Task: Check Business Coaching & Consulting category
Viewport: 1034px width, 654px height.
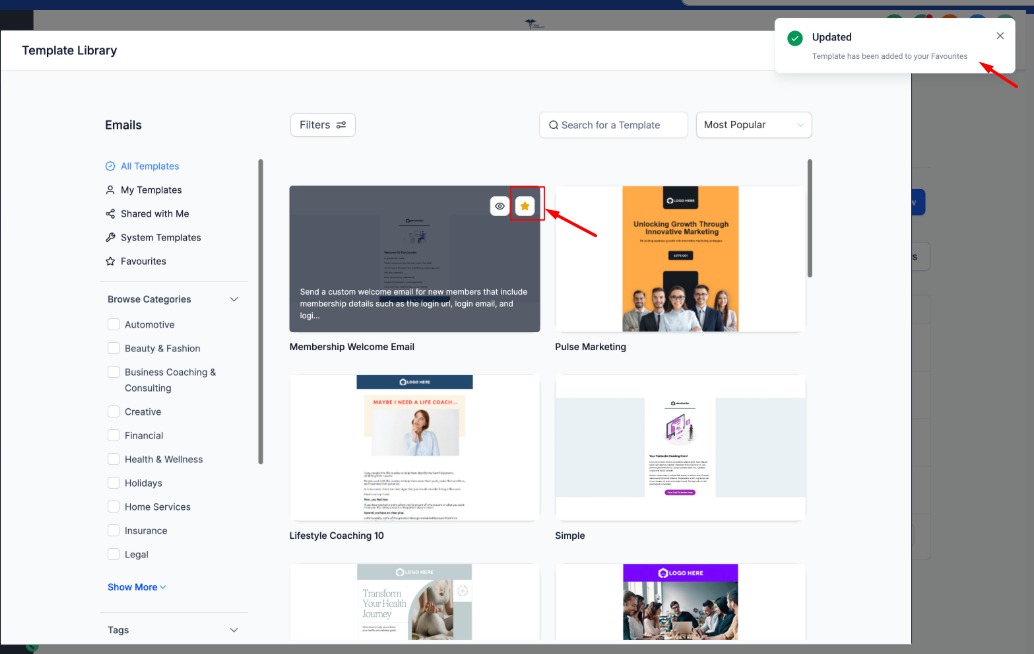Action: 113,372
